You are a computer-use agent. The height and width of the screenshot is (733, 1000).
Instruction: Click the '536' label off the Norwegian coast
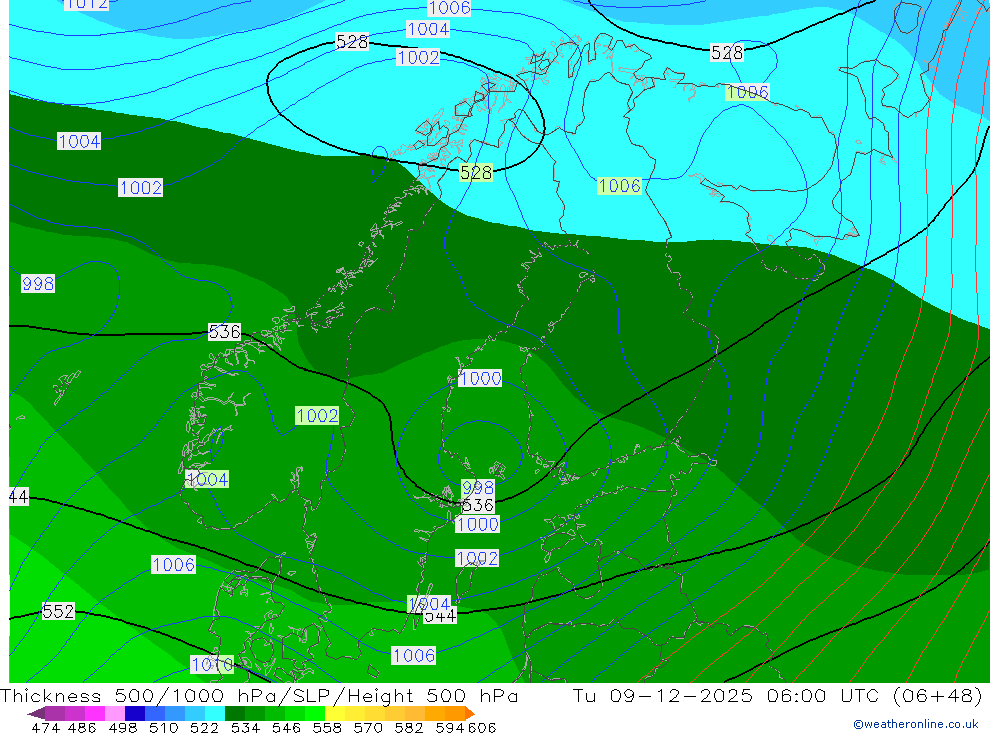(224, 332)
